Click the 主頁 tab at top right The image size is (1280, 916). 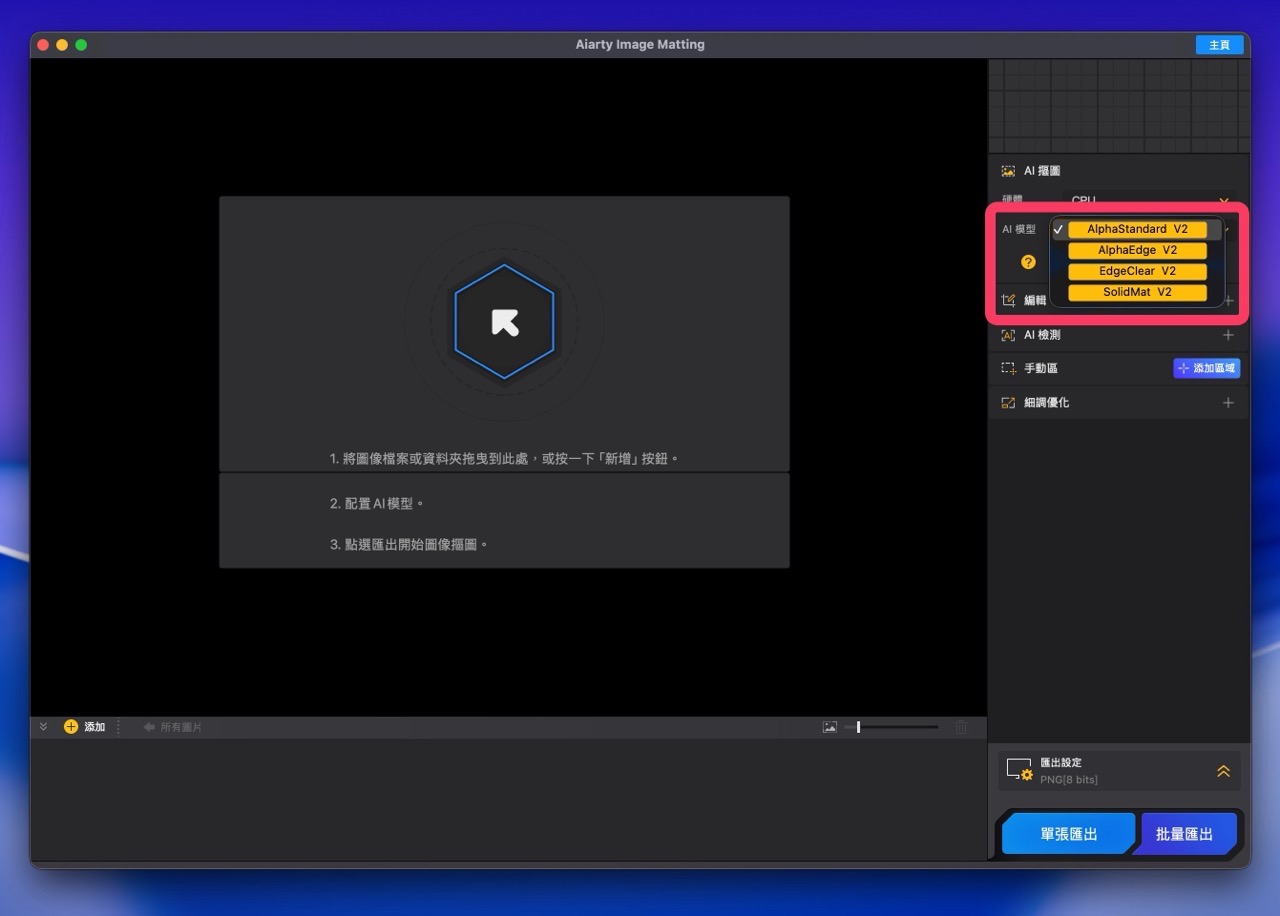point(1219,44)
